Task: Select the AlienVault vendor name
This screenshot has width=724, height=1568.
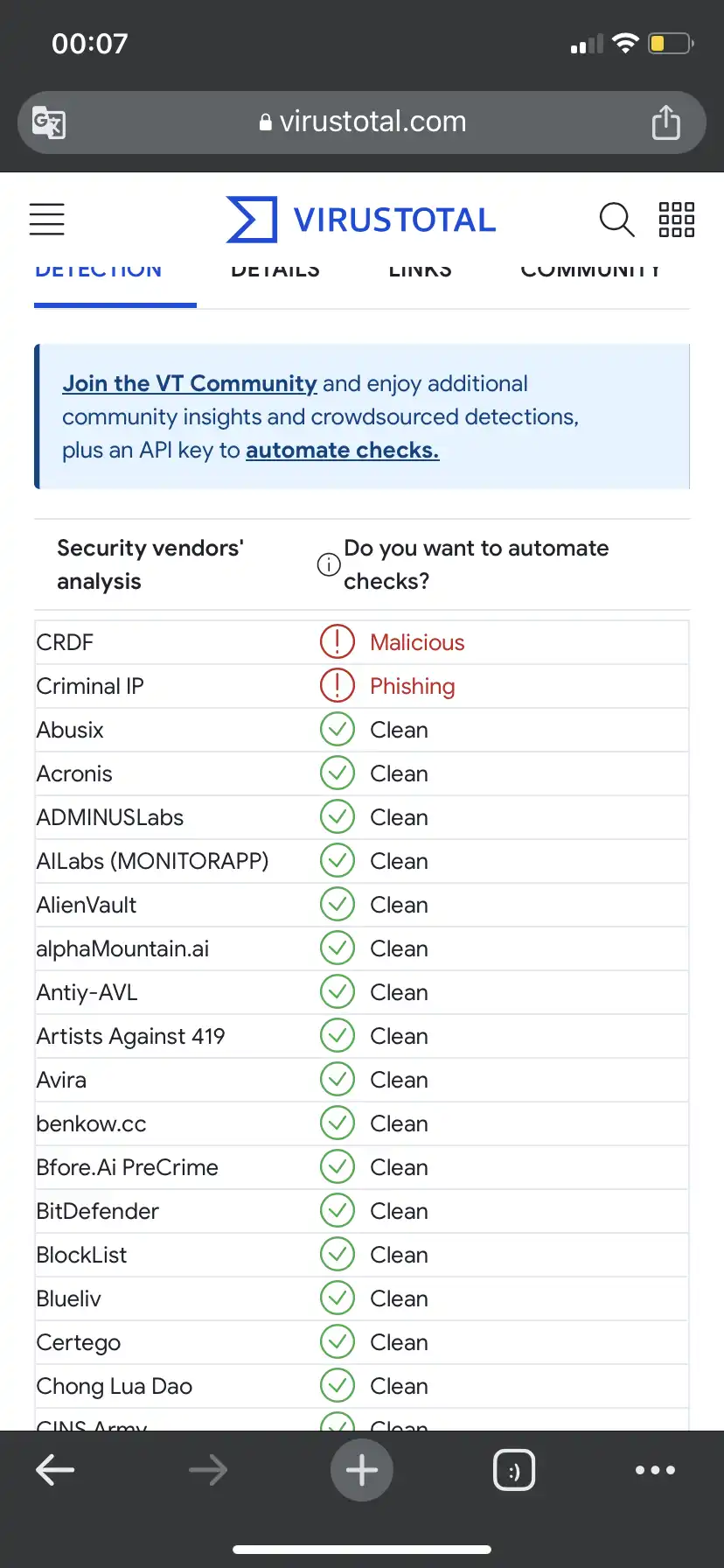Action: click(87, 905)
